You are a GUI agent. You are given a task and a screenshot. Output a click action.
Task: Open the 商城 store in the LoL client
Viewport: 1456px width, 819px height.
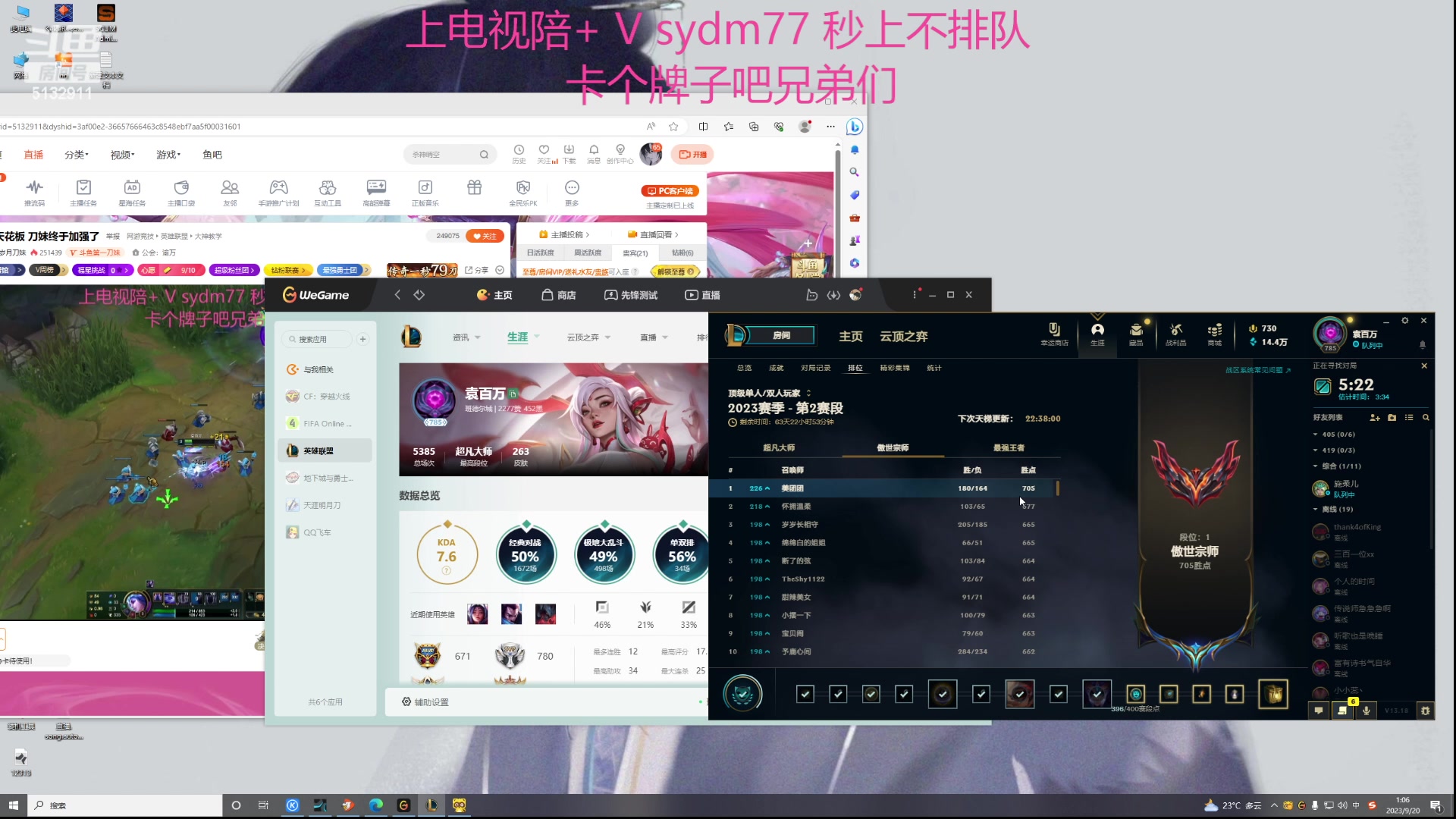[x=1214, y=334]
